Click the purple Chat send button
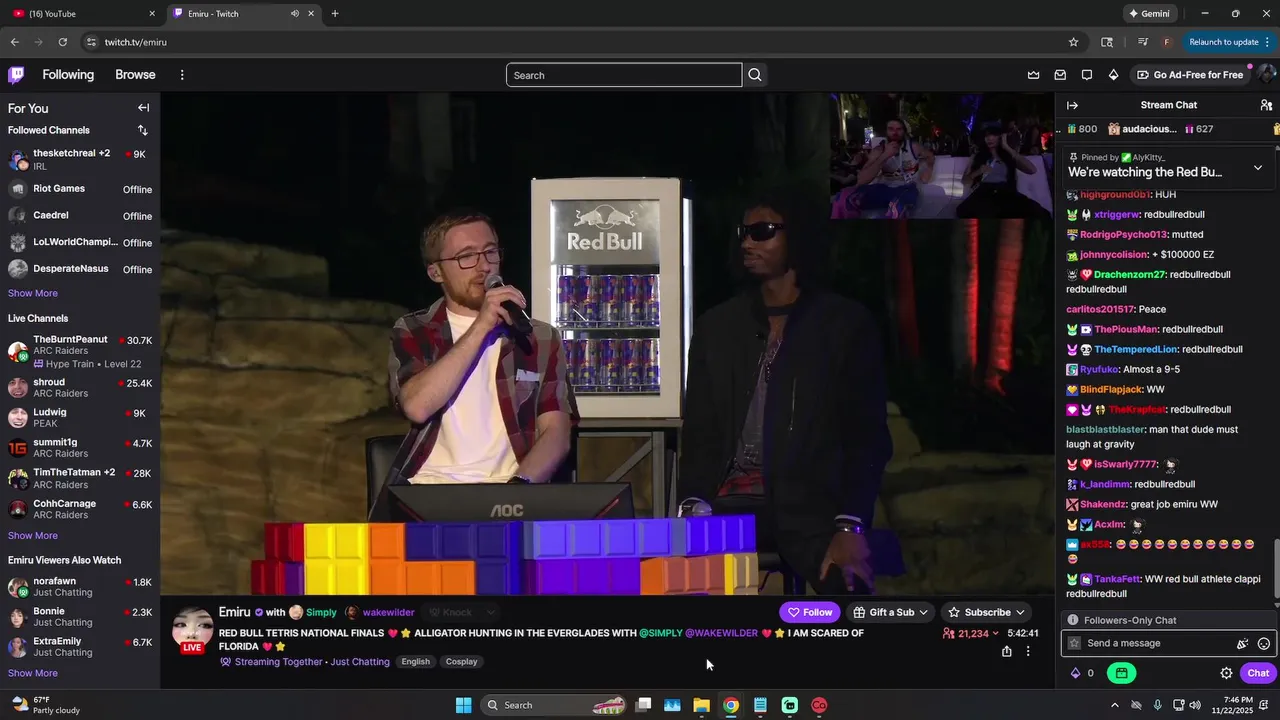Image resolution: width=1280 pixels, height=720 pixels. [1258, 673]
